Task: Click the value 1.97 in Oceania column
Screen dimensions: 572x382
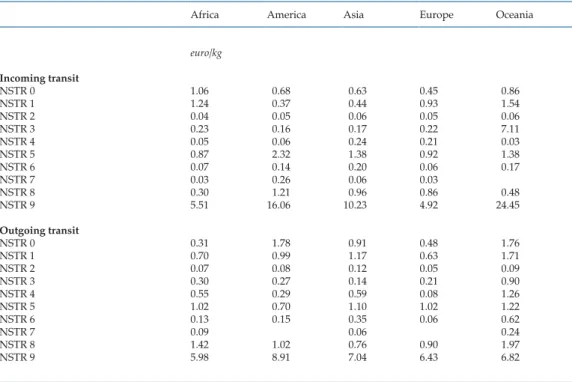Action: click(x=510, y=345)
